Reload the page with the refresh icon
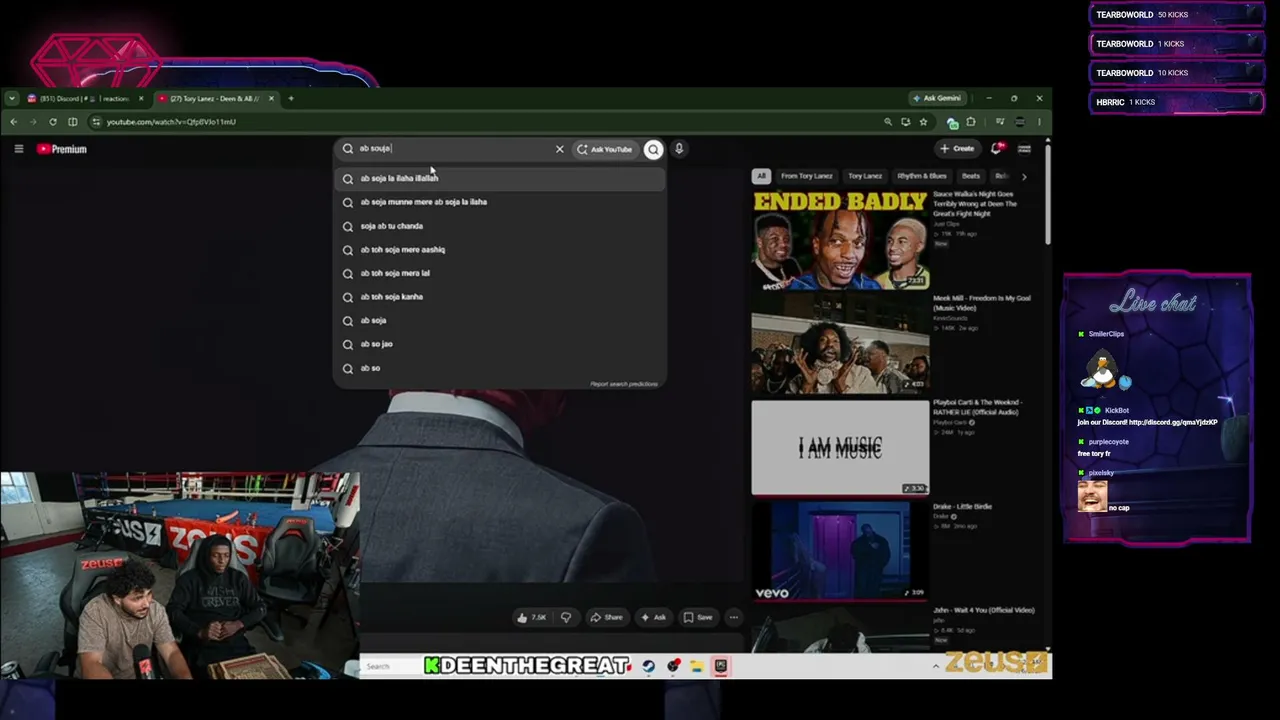The width and height of the screenshot is (1280, 720). coord(53,122)
